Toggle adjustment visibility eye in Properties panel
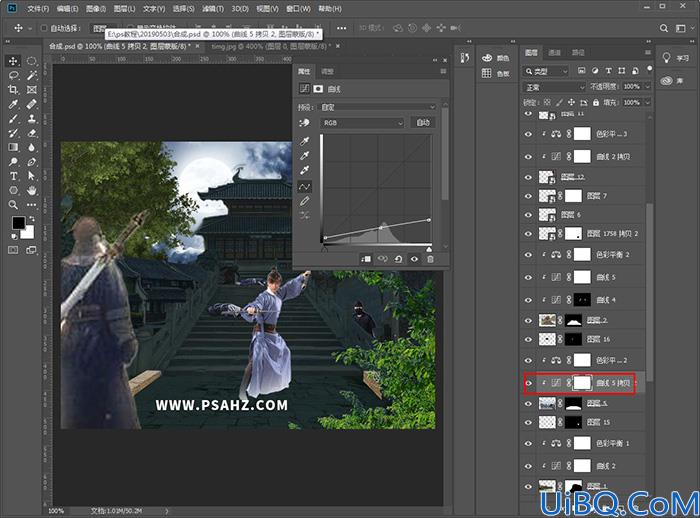 pyautogui.click(x=414, y=259)
